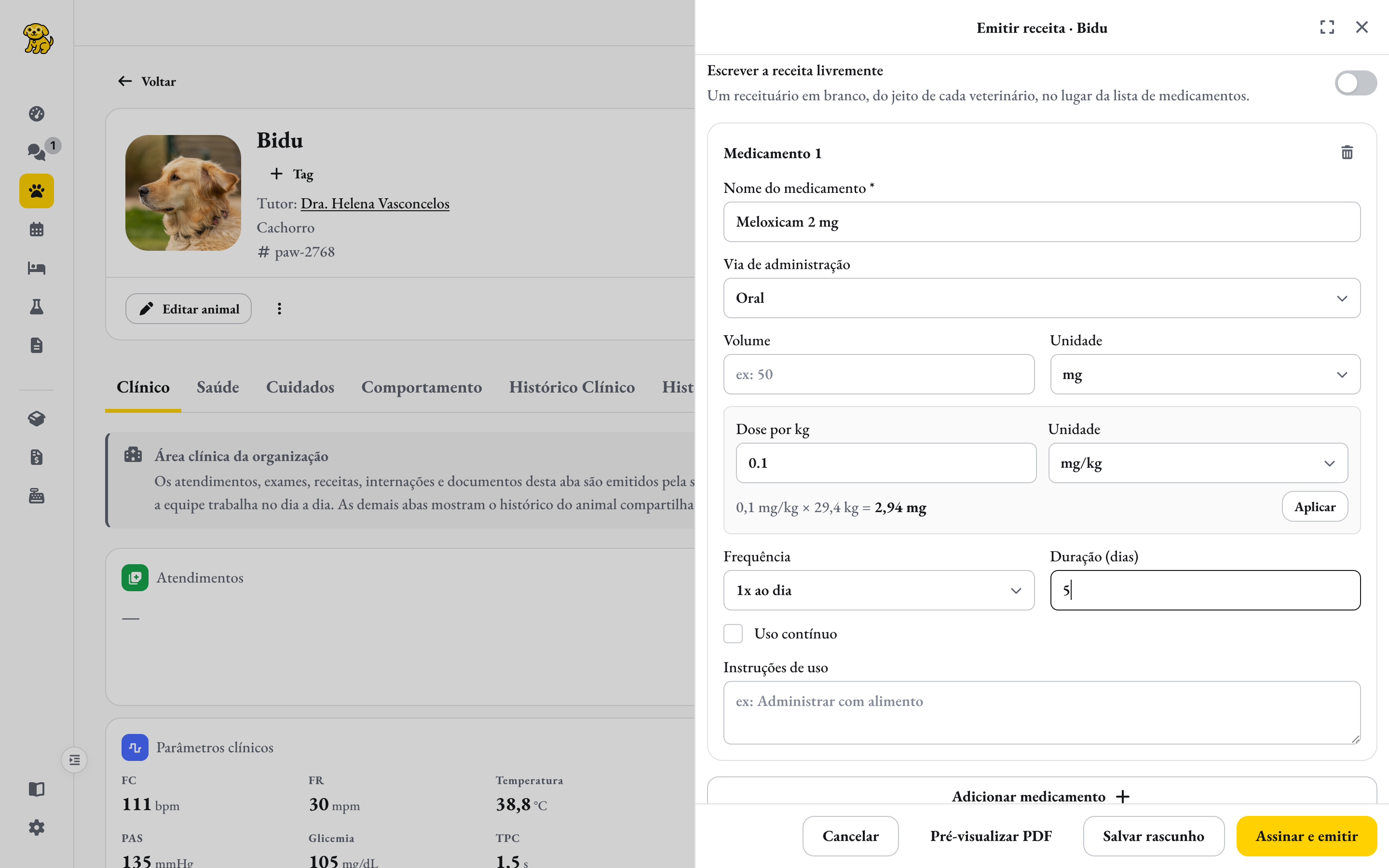Open the cash register icon
The width and height of the screenshot is (1389, 868).
point(37,495)
